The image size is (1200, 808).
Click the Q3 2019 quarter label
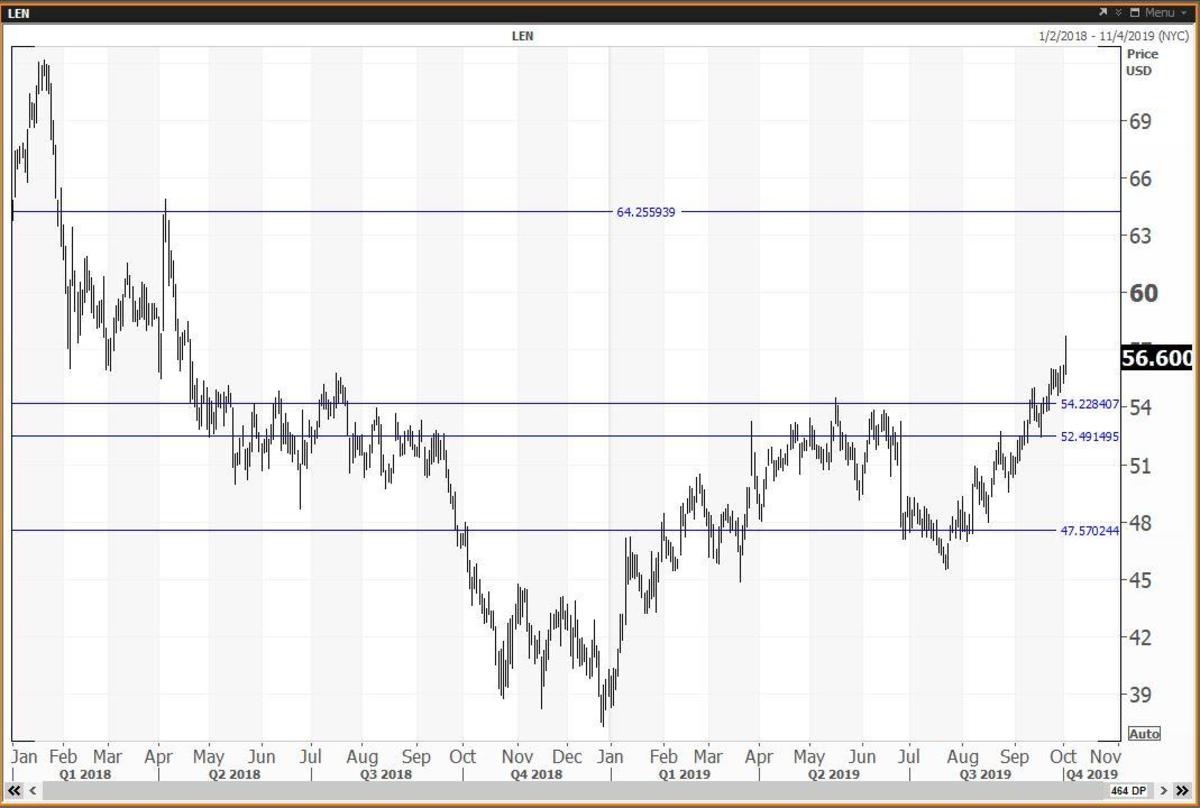coord(986,774)
